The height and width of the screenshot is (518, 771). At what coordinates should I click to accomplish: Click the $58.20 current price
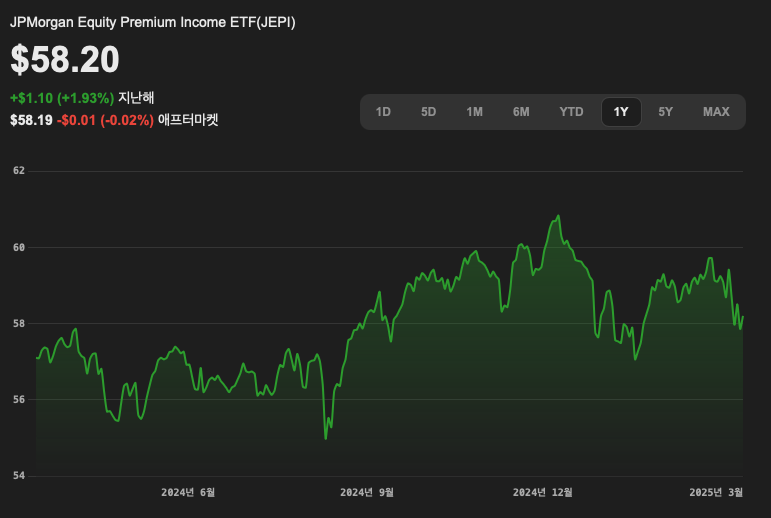pyautogui.click(x=65, y=60)
